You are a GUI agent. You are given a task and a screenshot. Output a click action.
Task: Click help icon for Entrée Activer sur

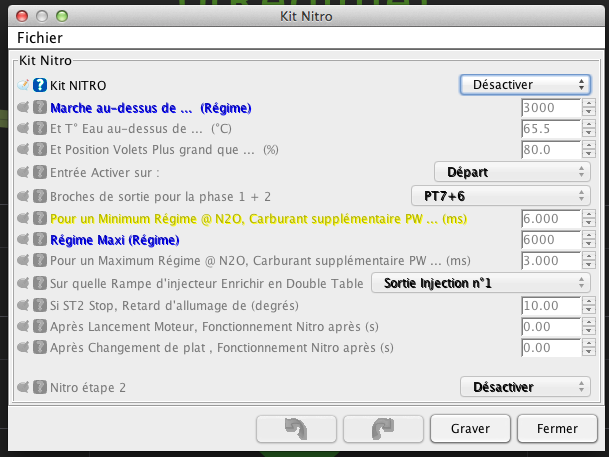tap(40, 172)
